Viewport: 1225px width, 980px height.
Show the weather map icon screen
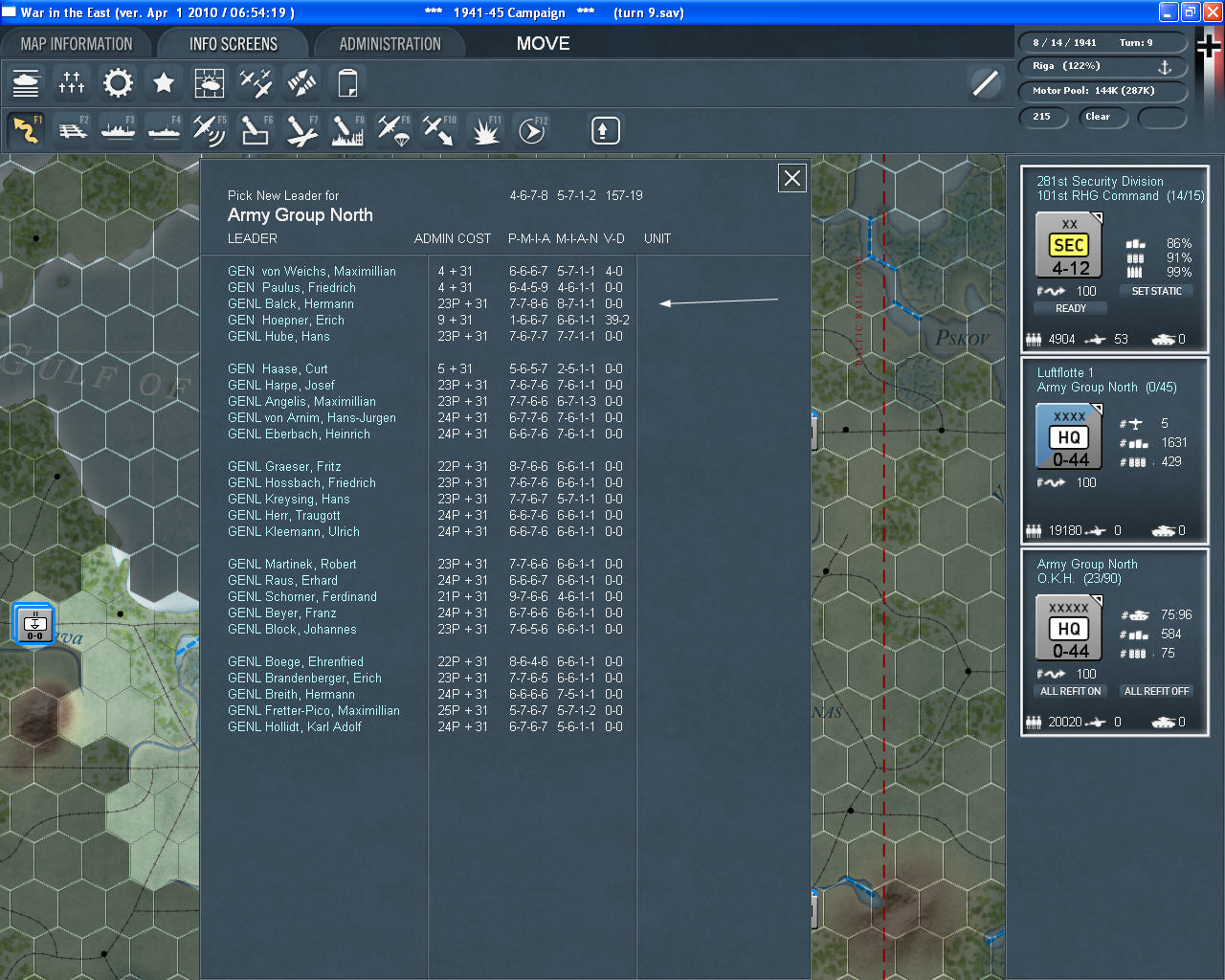pos(210,83)
